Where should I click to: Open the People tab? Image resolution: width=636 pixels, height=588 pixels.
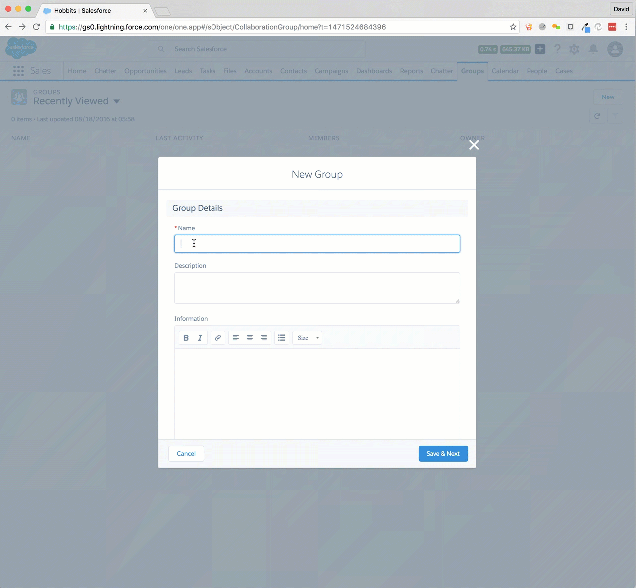click(x=537, y=71)
